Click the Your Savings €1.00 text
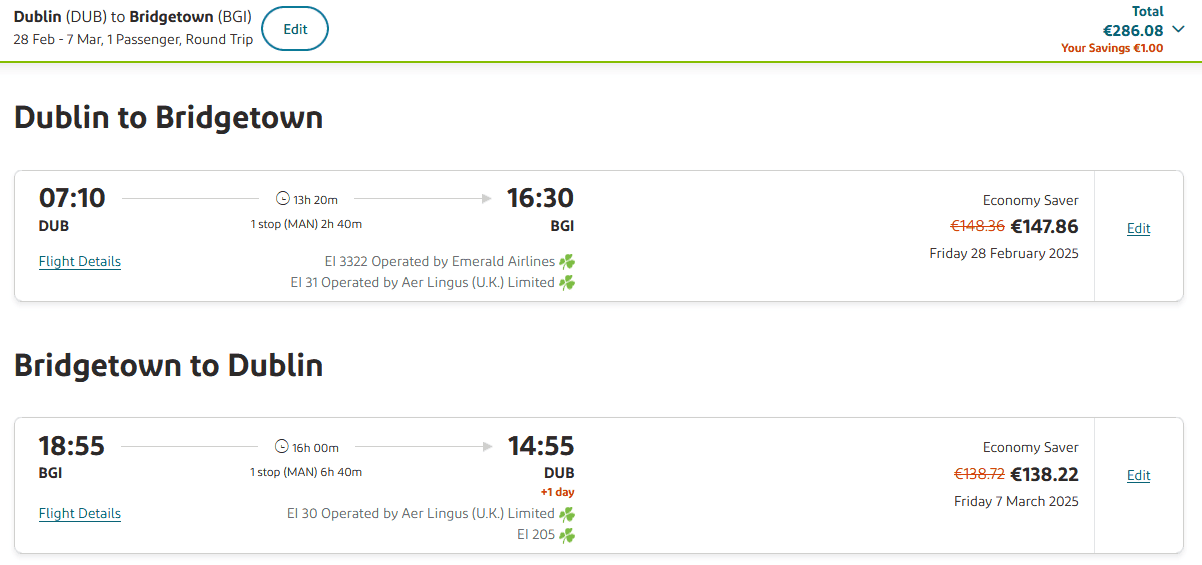 (1112, 48)
